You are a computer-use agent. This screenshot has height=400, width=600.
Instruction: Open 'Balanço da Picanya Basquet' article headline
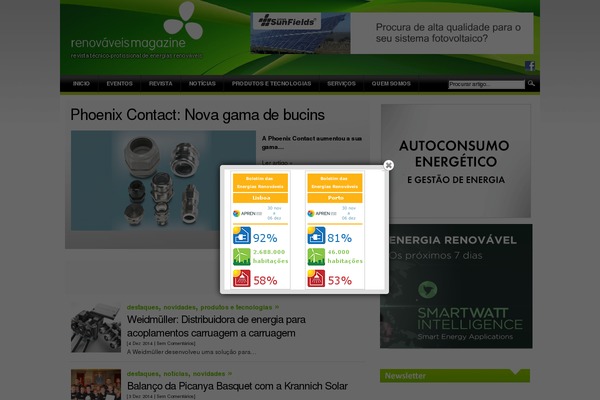237,386
